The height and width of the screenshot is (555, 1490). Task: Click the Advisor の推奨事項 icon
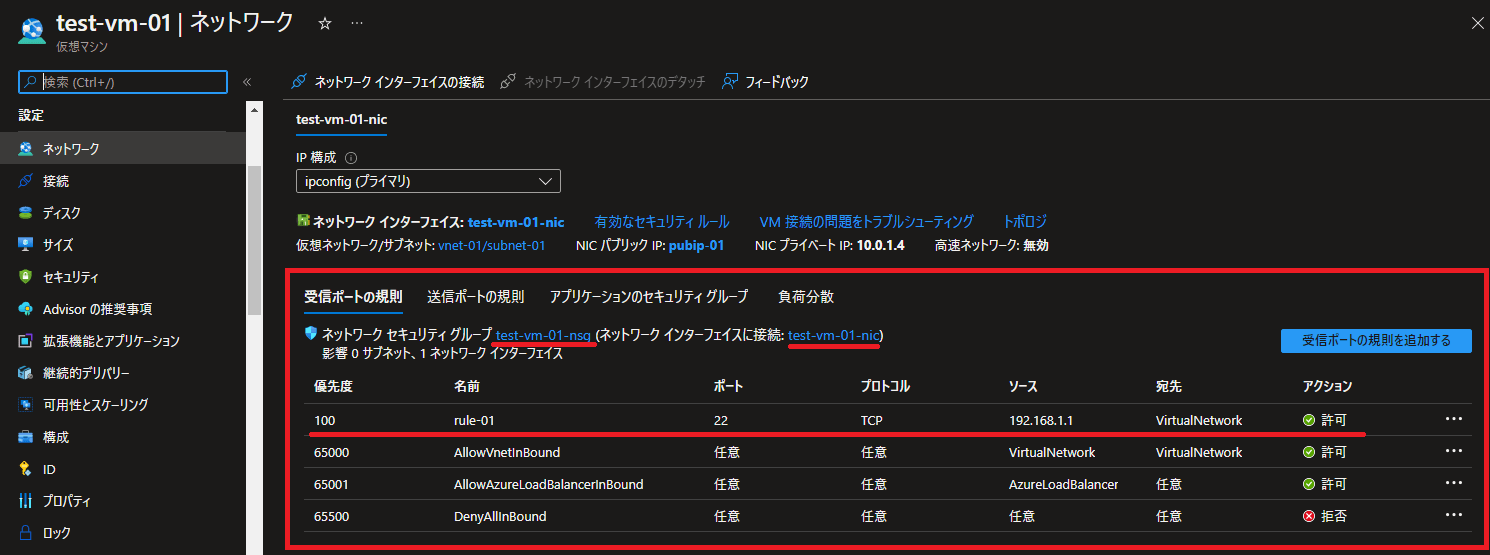pos(25,309)
